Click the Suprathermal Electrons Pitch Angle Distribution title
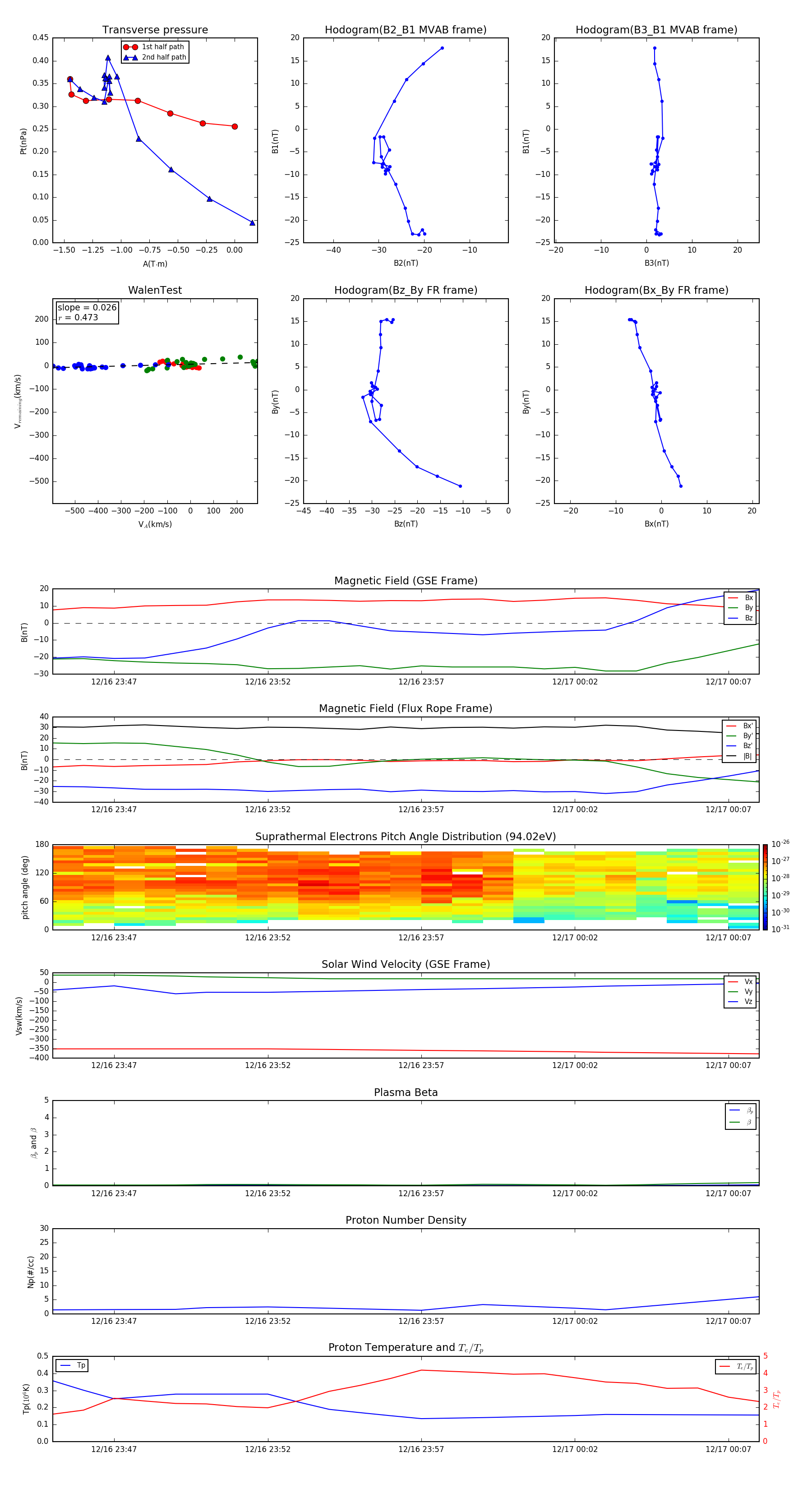 [x=406, y=837]
